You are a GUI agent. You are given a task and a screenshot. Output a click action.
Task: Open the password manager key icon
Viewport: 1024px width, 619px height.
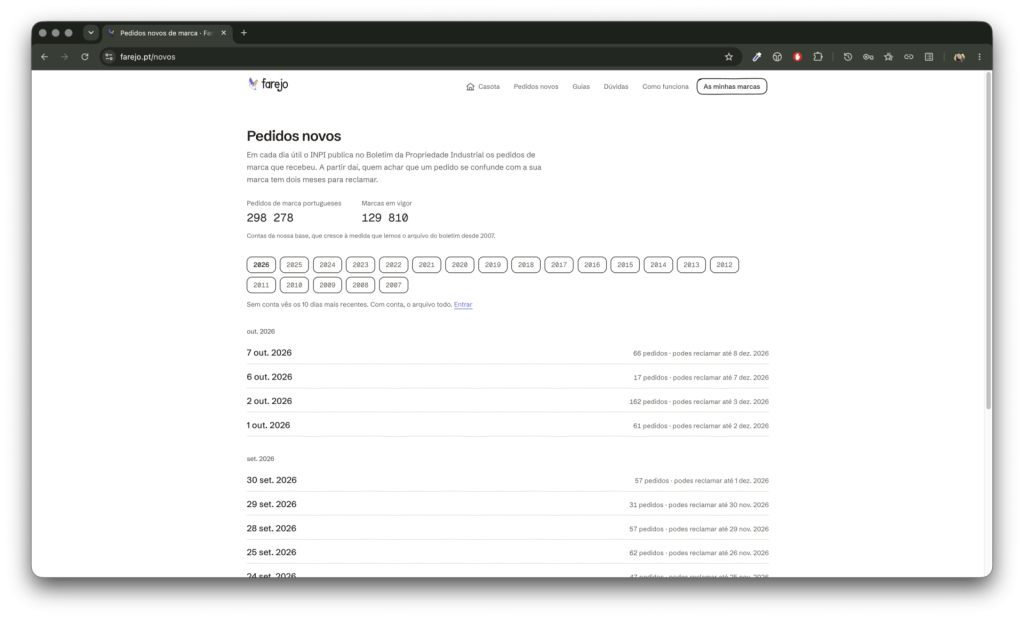(x=868, y=57)
